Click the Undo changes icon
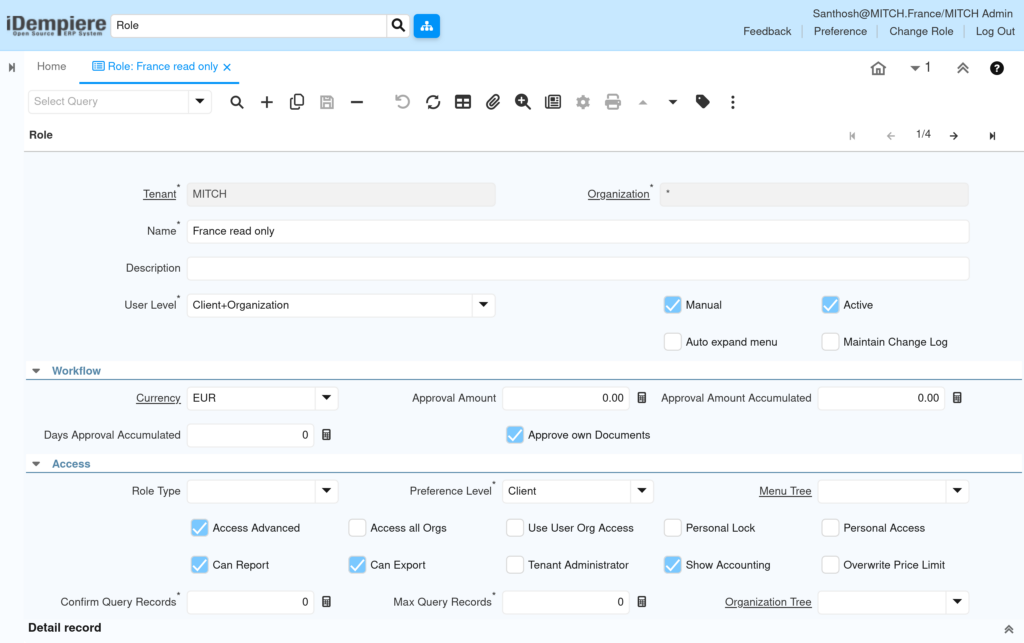This screenshot has height=643, width=1024. (402, 102)
